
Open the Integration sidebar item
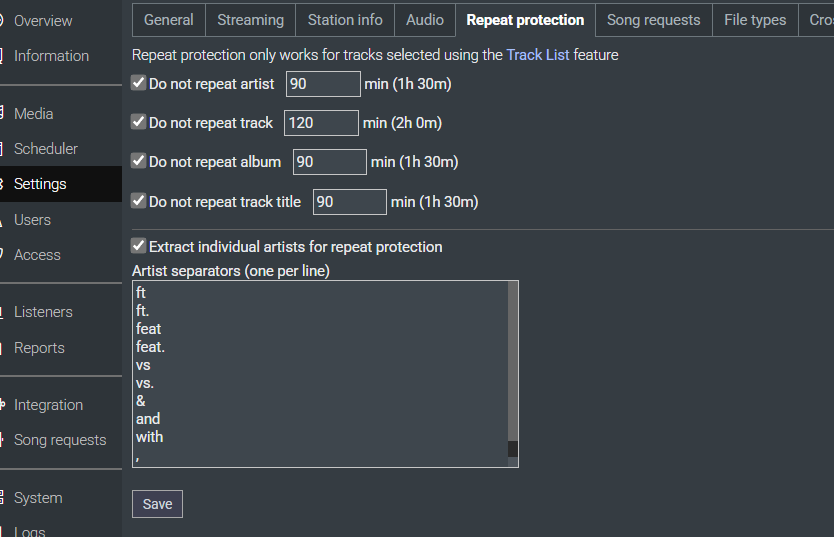(x=48, y=405)
